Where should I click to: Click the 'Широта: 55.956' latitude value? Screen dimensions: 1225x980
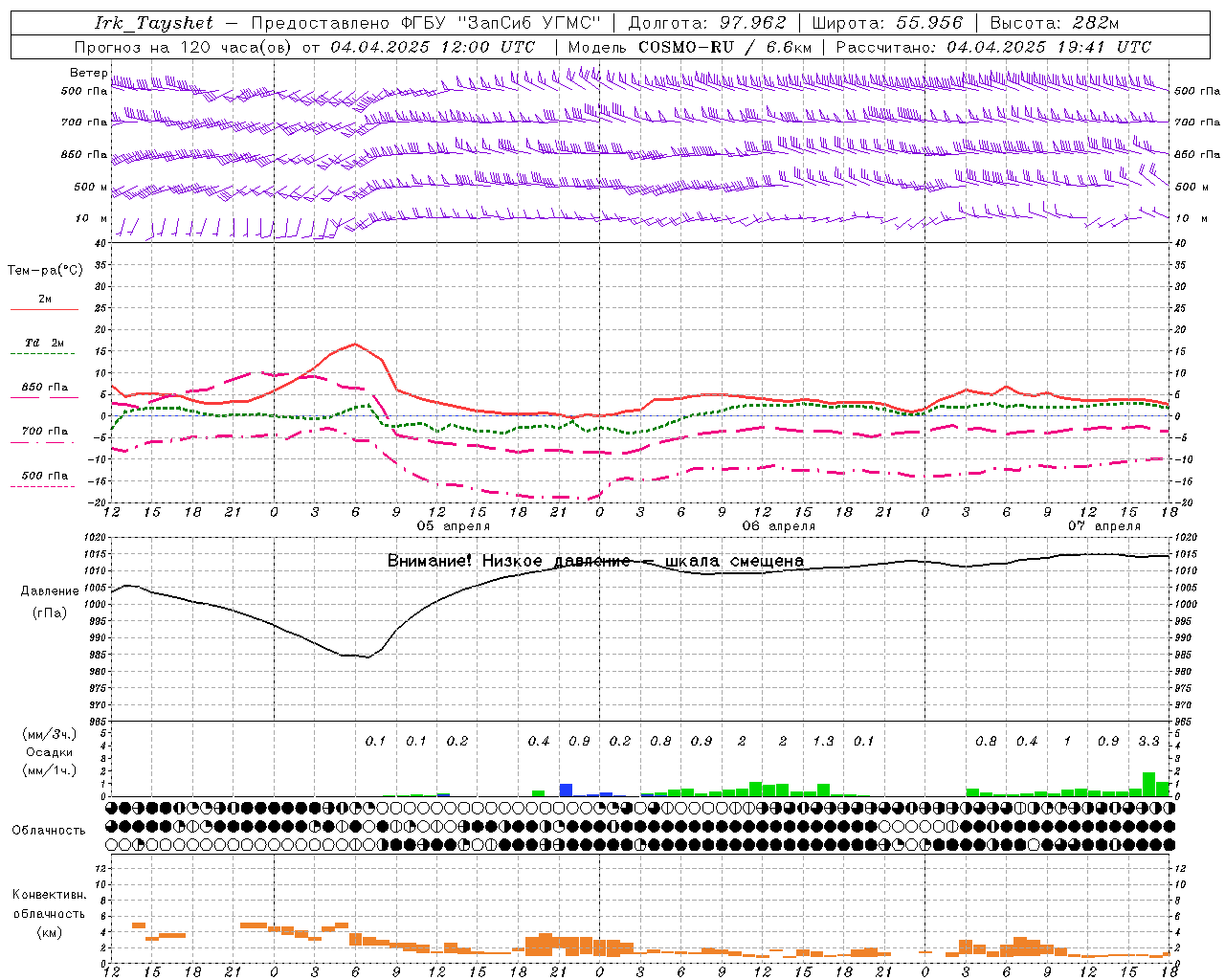887,23
